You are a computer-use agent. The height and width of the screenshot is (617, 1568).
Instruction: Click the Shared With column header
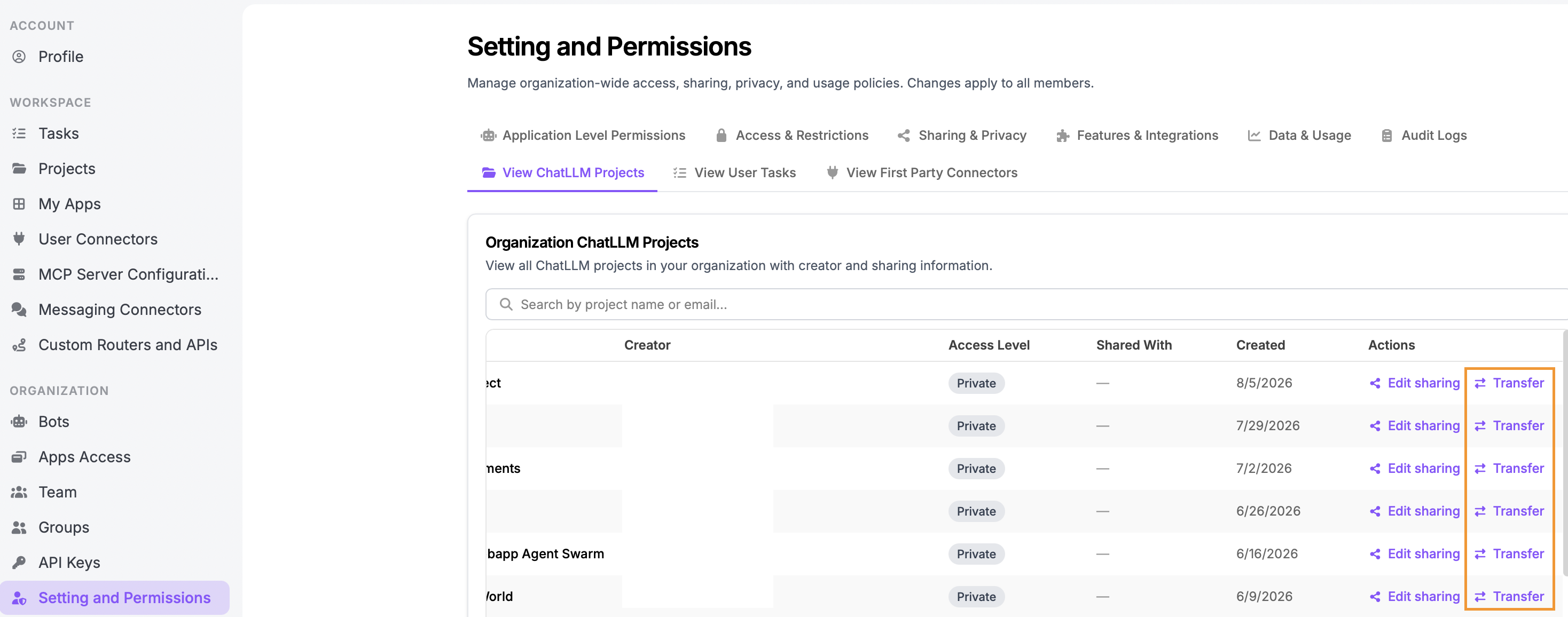(1134, 345)
